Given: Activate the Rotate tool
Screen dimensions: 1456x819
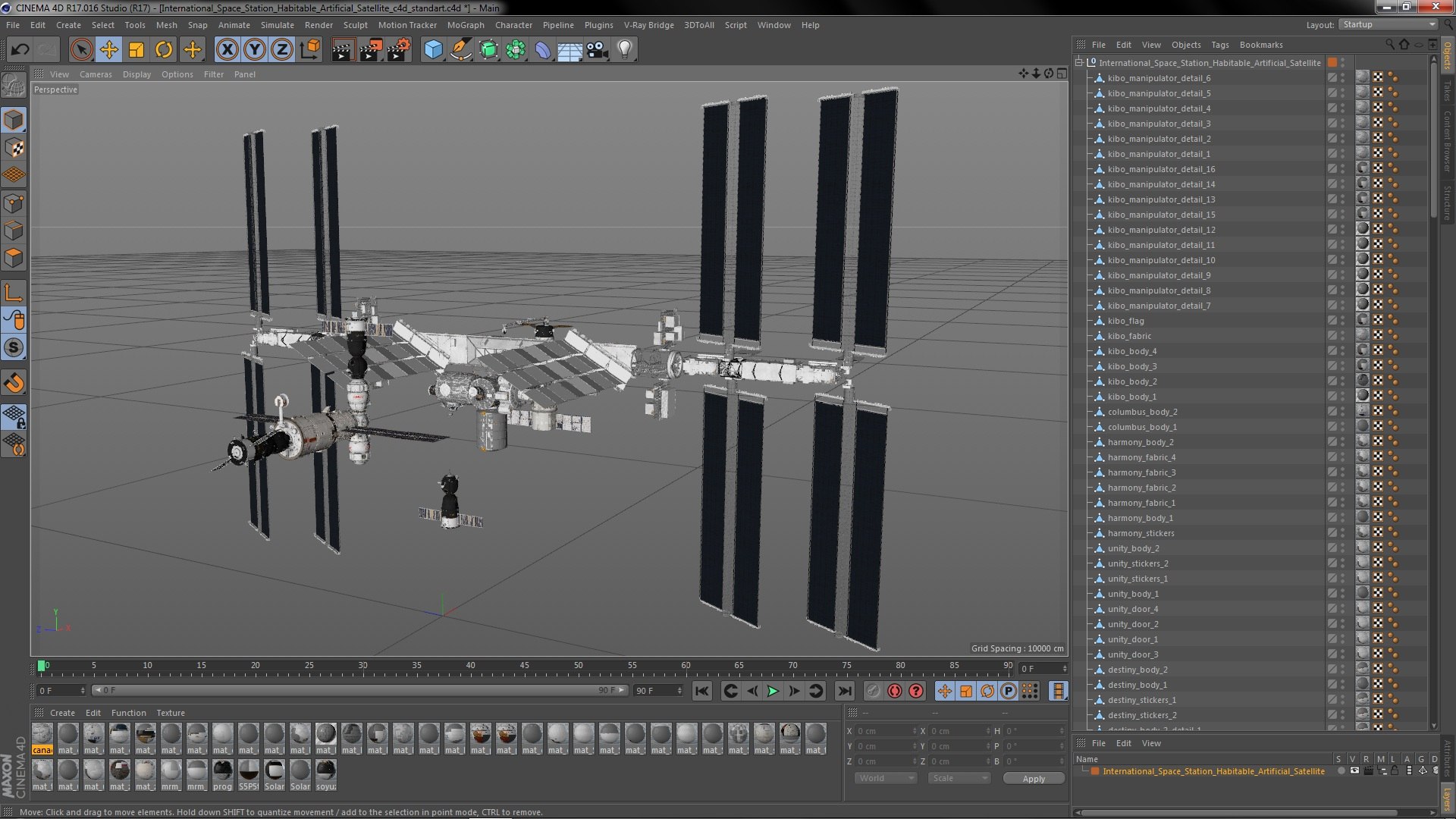Looking at the screenshot, I should point(164,50).
